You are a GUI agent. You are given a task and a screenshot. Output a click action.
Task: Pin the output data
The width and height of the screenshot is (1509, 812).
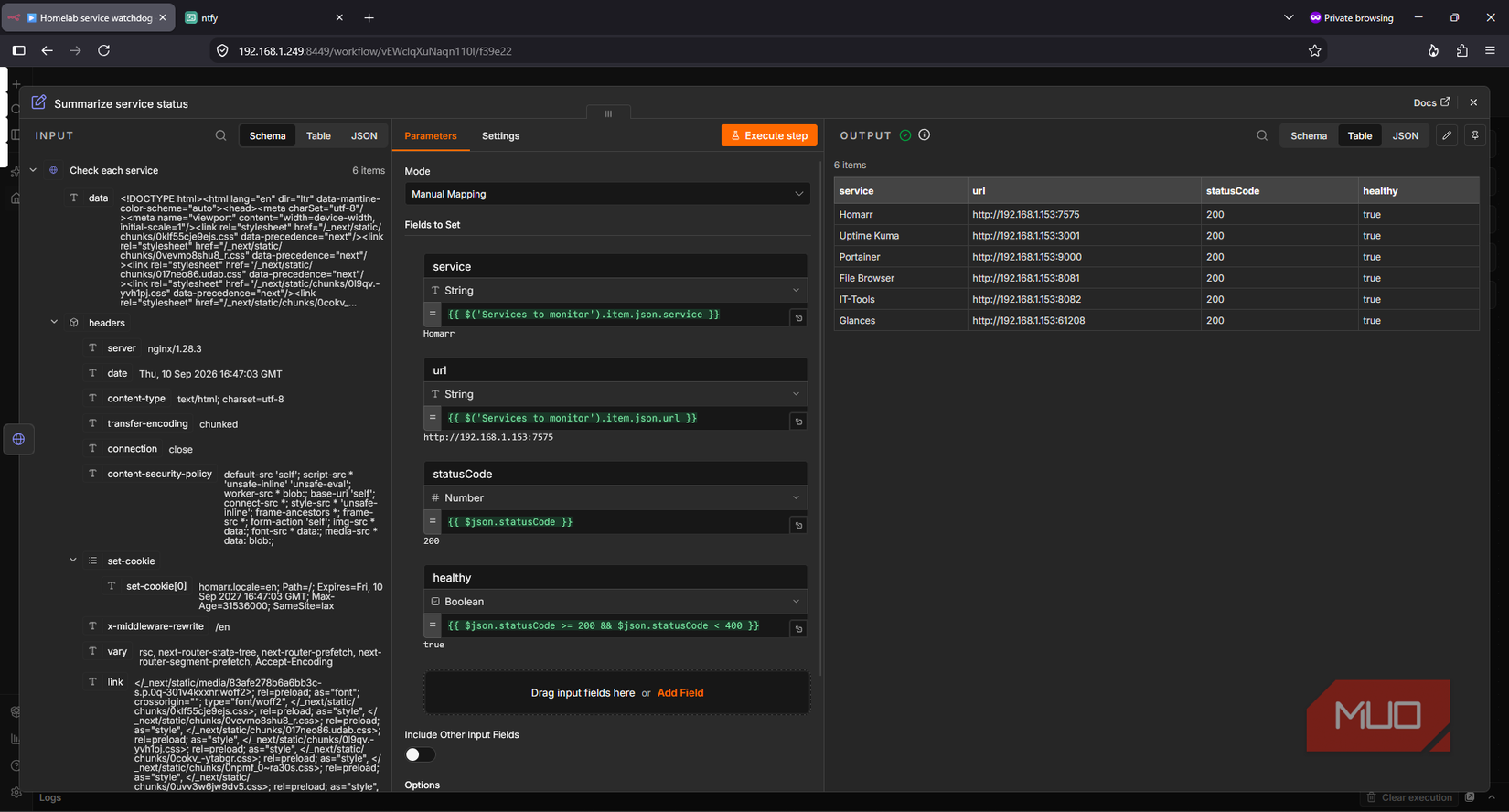pyautogui.click(x=1475, y=135)
